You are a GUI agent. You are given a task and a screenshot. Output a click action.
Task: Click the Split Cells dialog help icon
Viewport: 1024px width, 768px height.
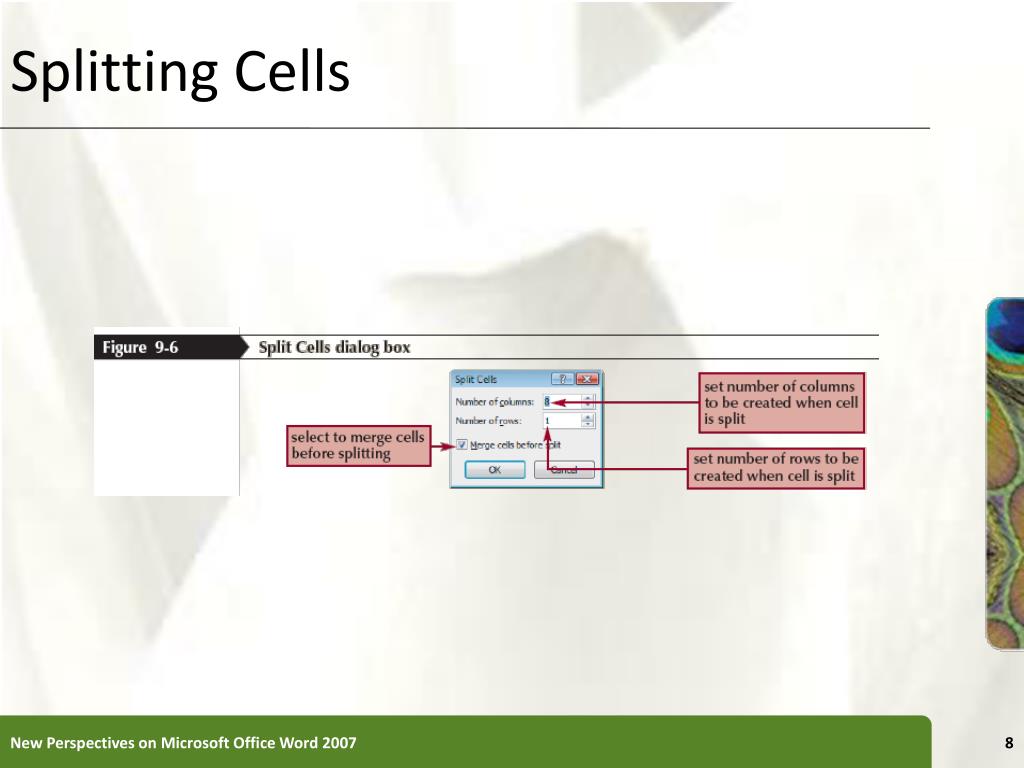[x=562, y=379]
